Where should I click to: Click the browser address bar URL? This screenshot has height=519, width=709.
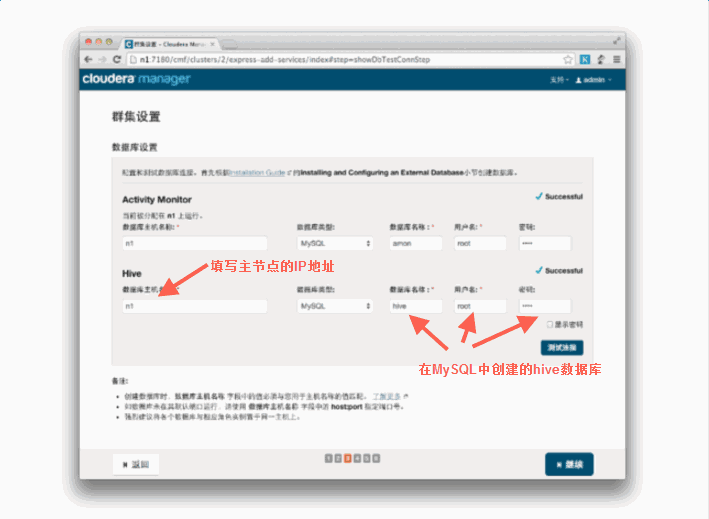pos(285,60)
